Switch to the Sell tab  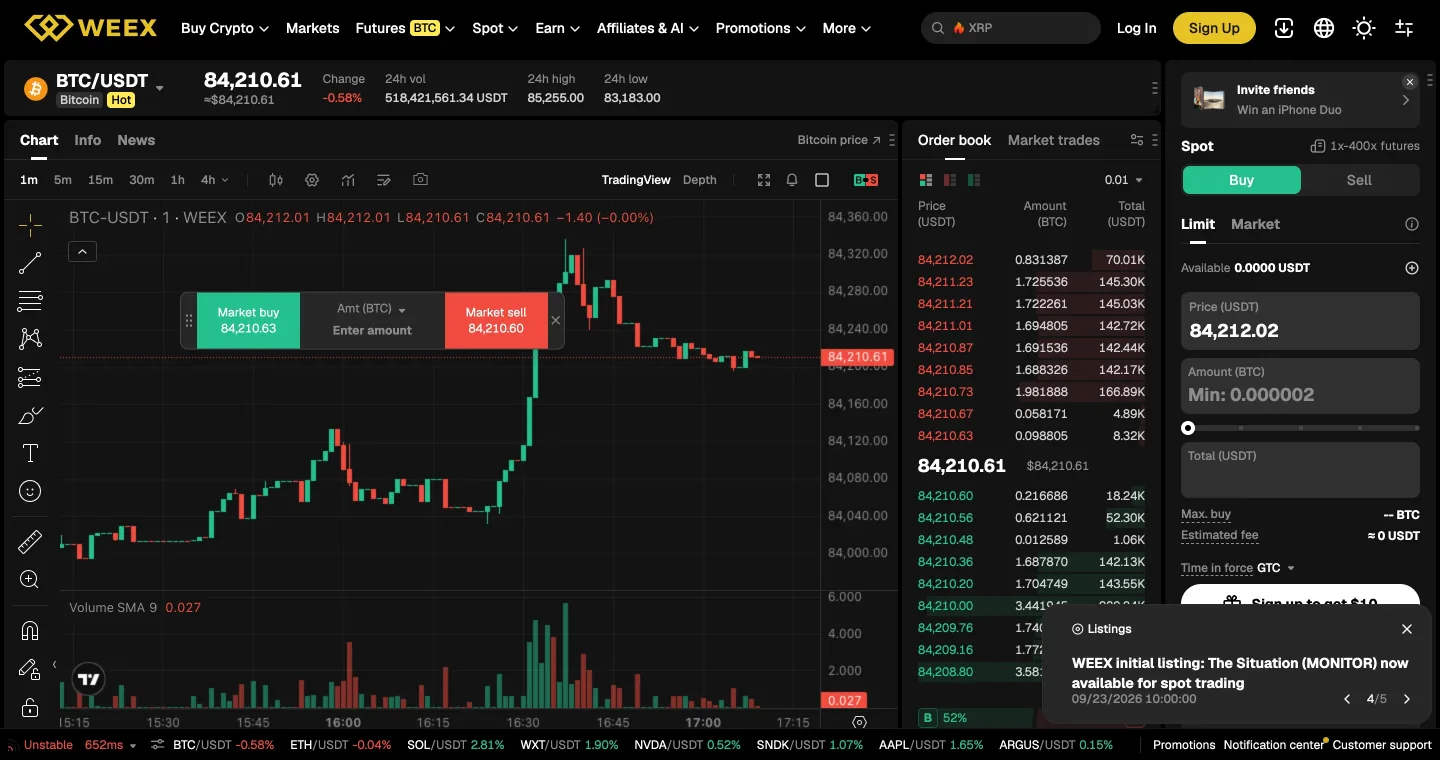pyautogui.click(x=1359, y=180)
